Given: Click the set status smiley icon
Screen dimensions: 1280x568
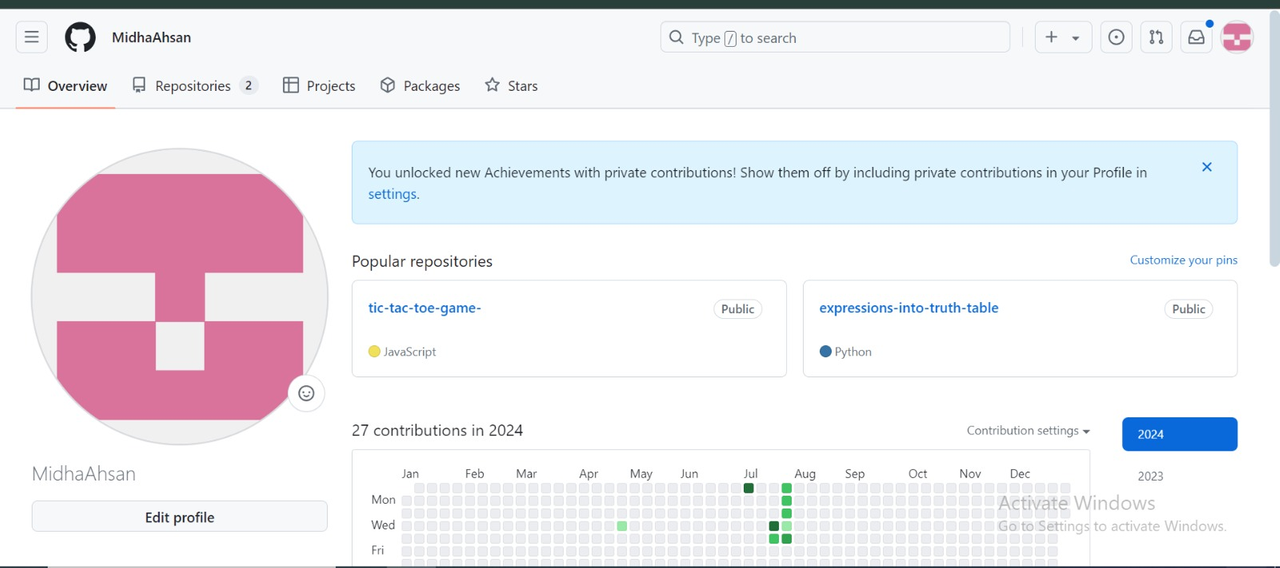Looking at the screenshot, I should [x=306, y=393].
